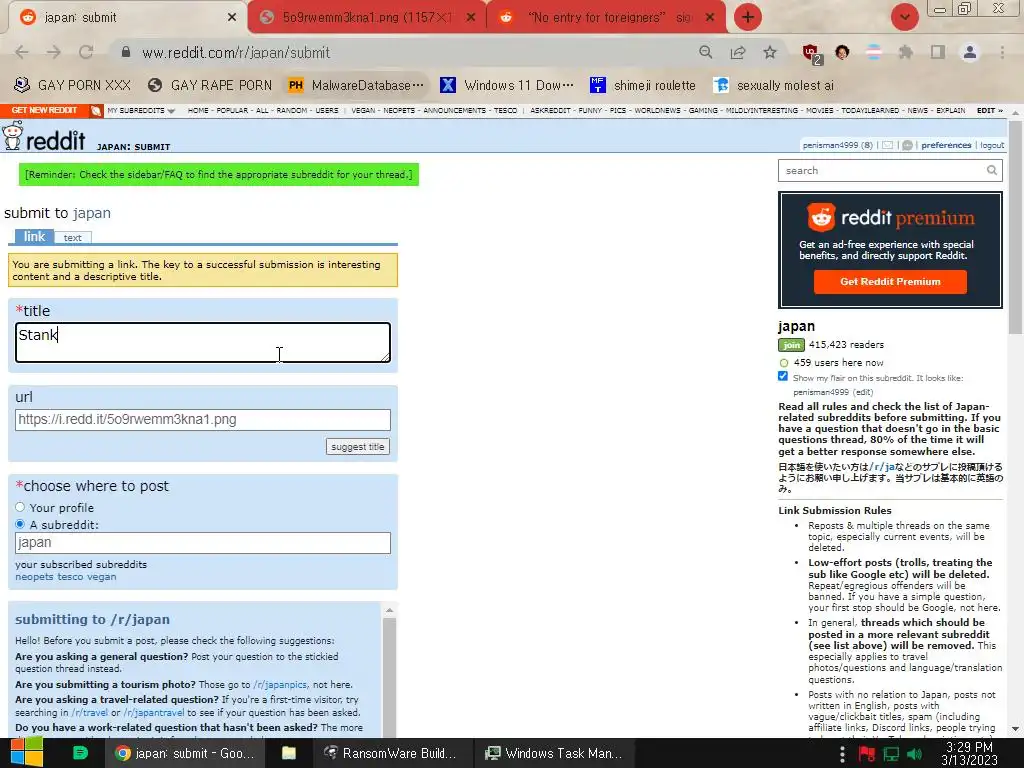The width and height of the screenshot is (1024, 768).
Task: Go back with the browser back arrow
Action: click(22, 52)
